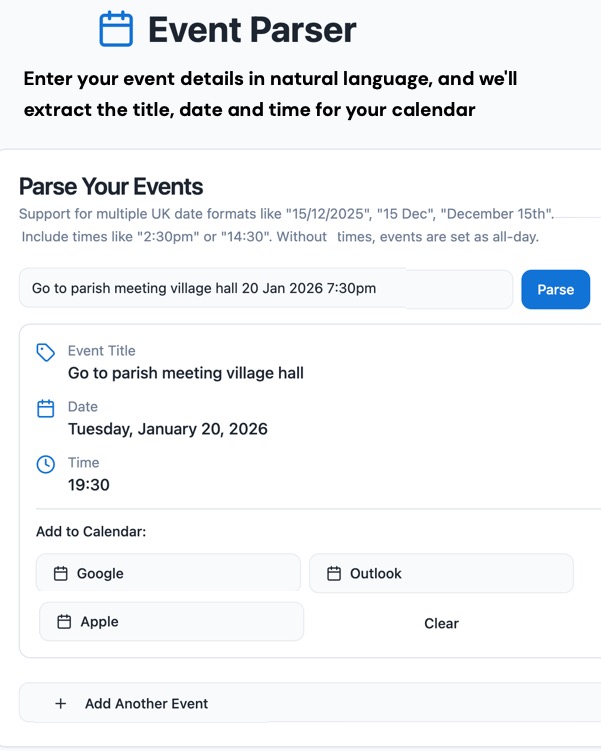Click the plus icon for Add Another Event

pos(61,704)
